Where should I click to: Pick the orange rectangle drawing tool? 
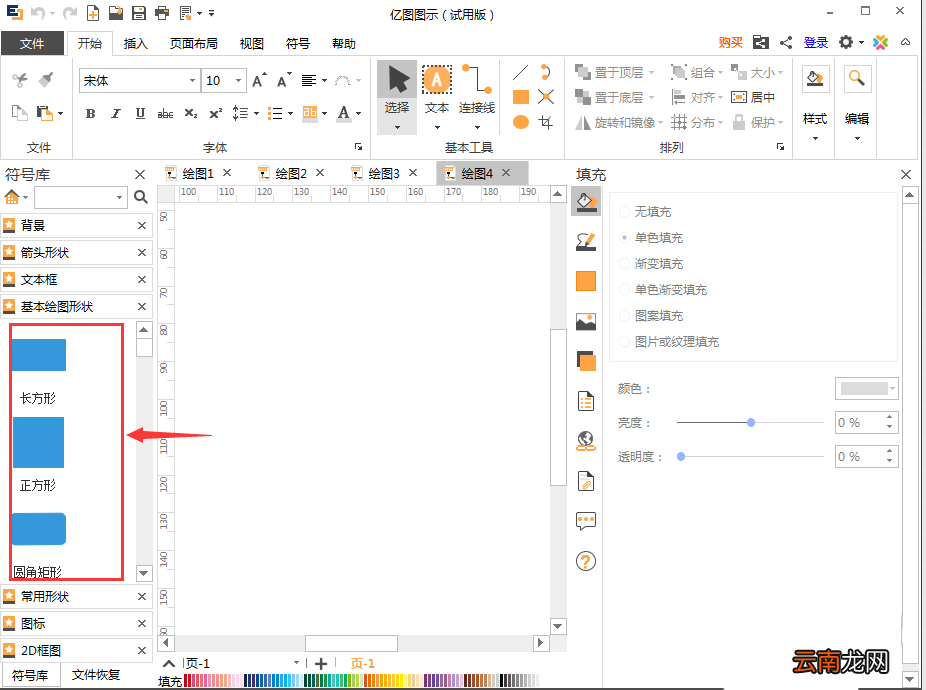pos(520,97)
